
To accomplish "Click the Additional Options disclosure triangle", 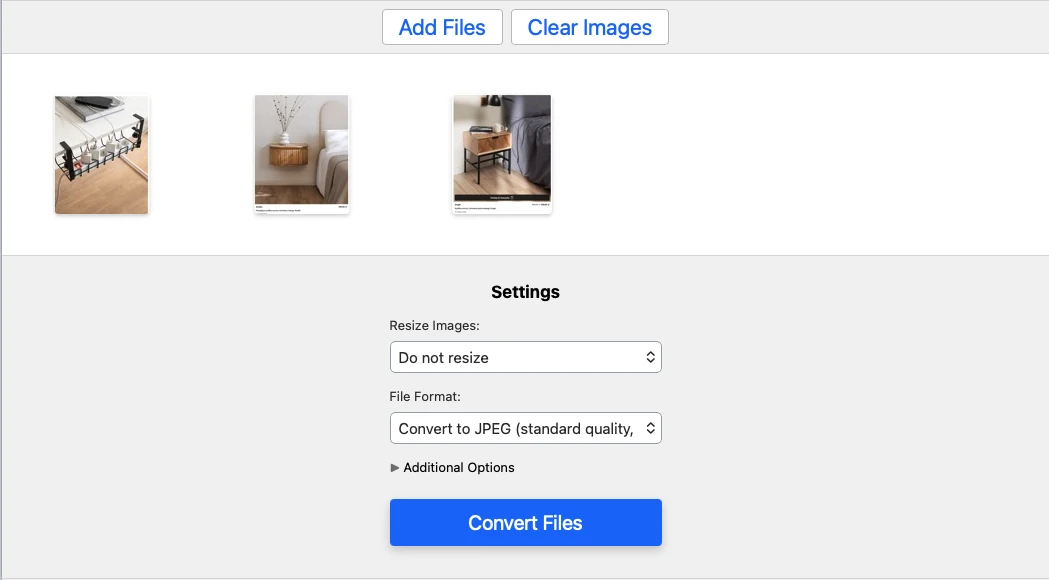I will [395, 467].
